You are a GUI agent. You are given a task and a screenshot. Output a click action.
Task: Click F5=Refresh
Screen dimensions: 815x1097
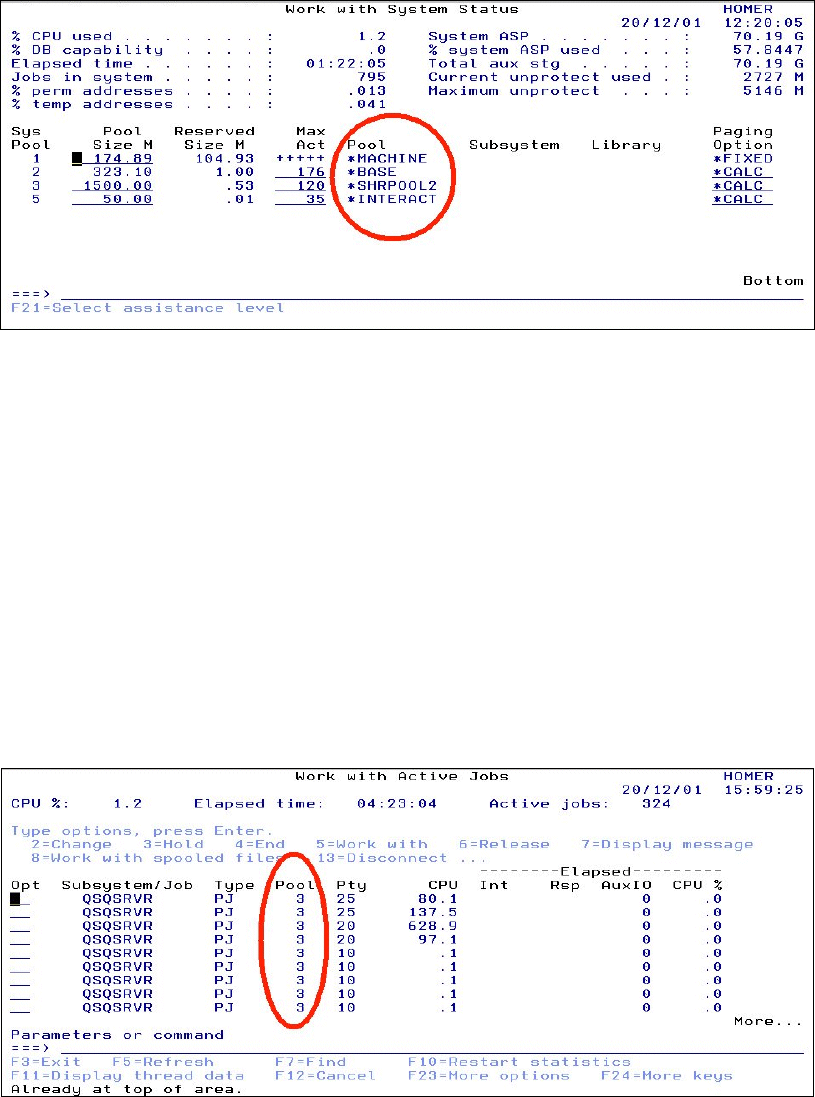tap(163, 1062)
